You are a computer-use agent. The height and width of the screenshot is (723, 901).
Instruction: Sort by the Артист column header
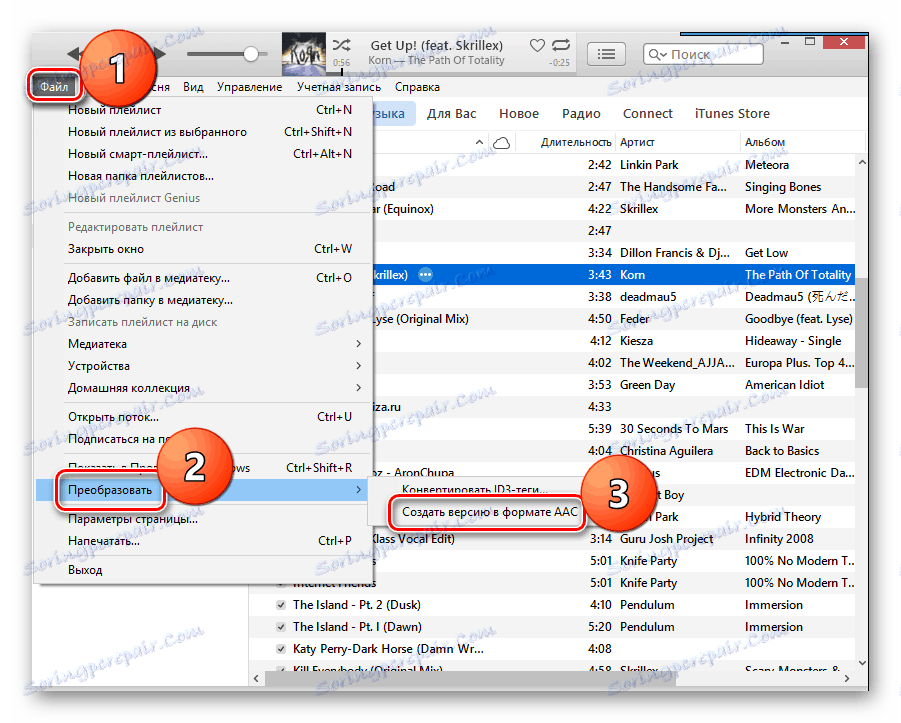pyautogui.click(x=637, y=143)
